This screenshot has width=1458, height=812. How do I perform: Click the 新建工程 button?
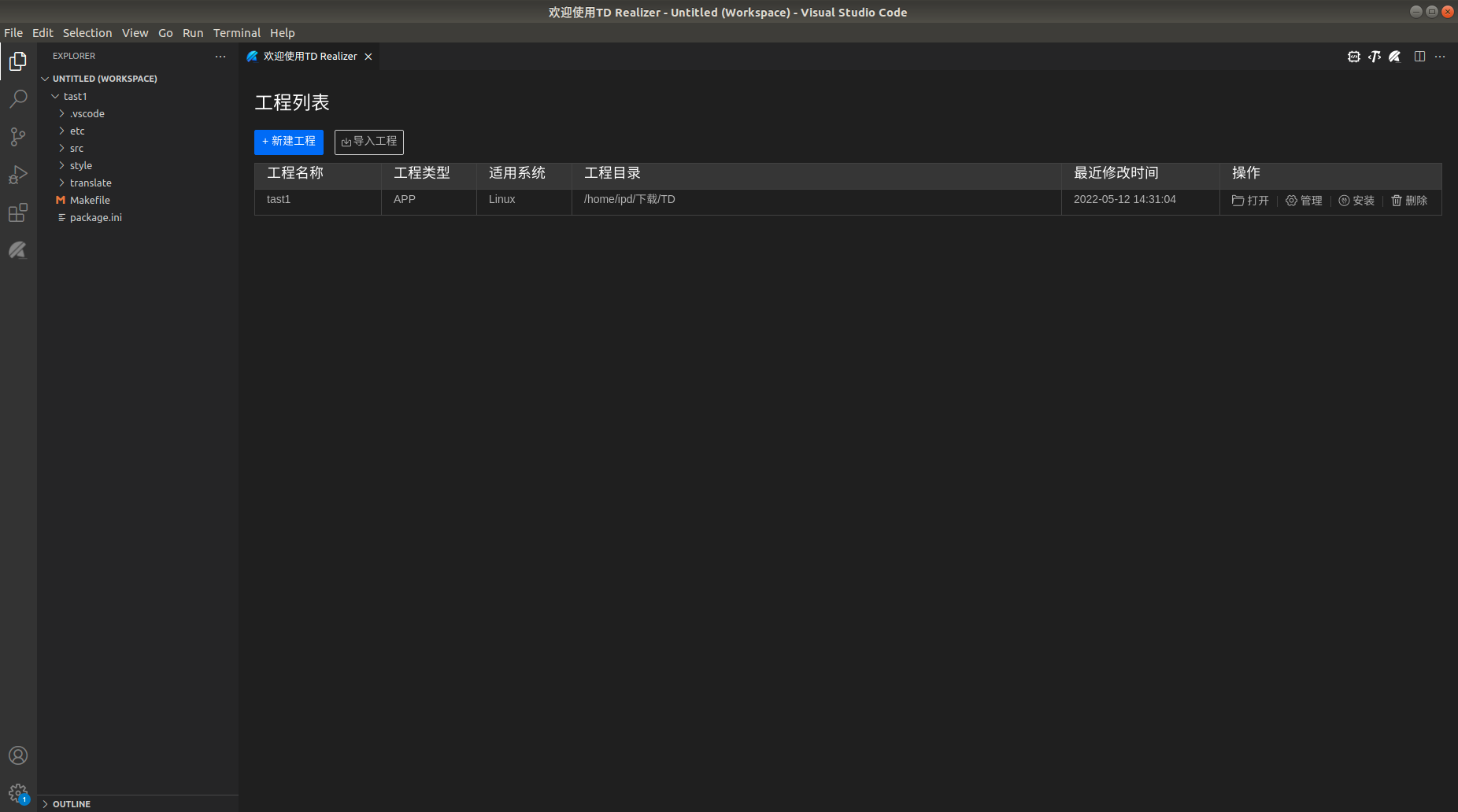(288, 142)
